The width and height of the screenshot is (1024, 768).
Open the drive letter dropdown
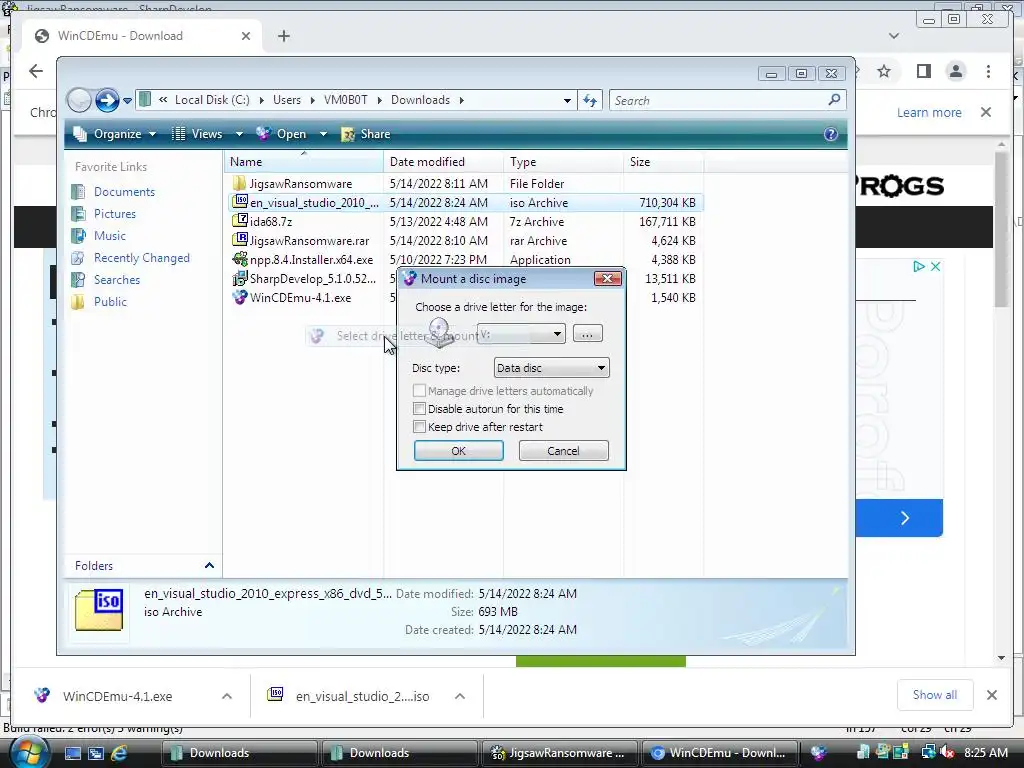tap(557, 334)
